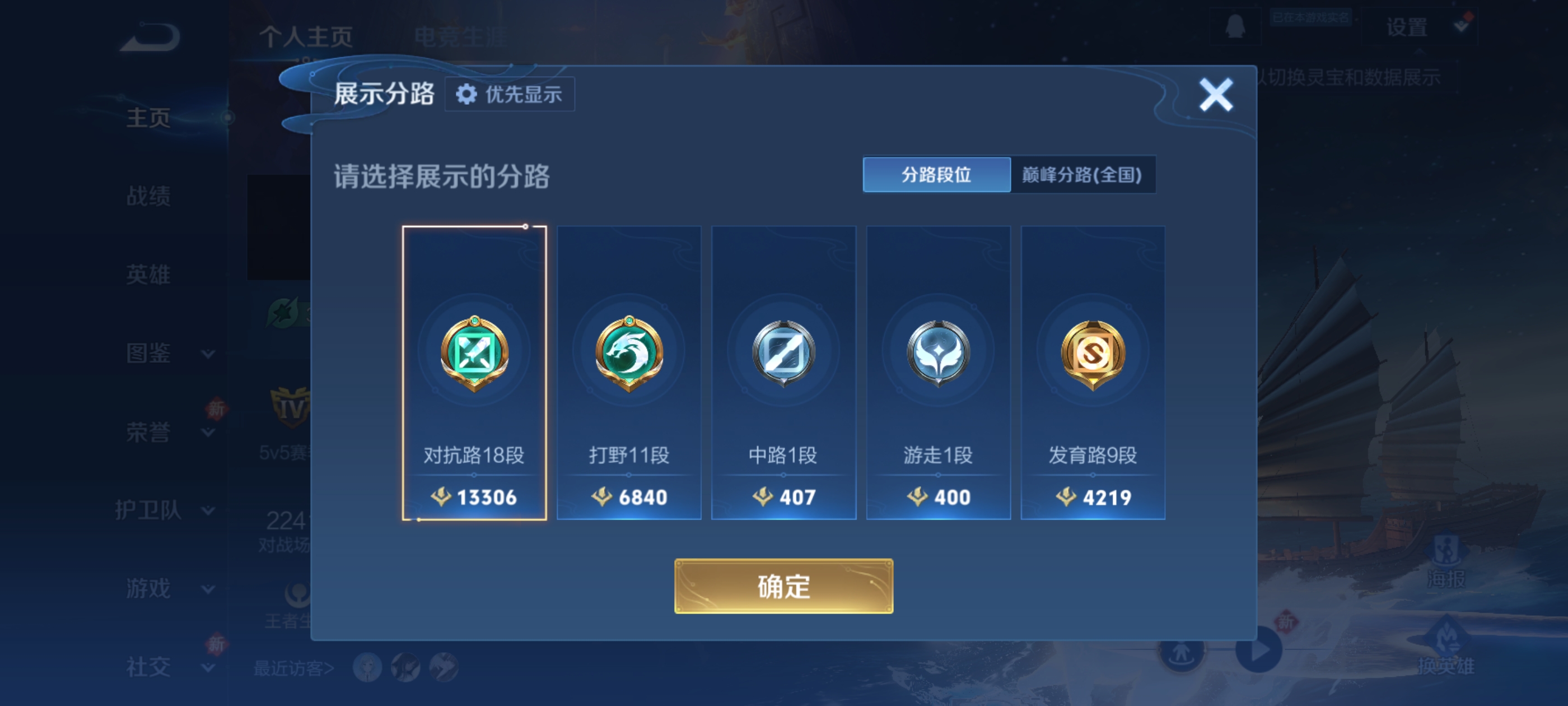Choose the 发育路9段 gold badge icon
Image resolution: width=1568 pixels, height=706 pixels.
point(1093,354)
